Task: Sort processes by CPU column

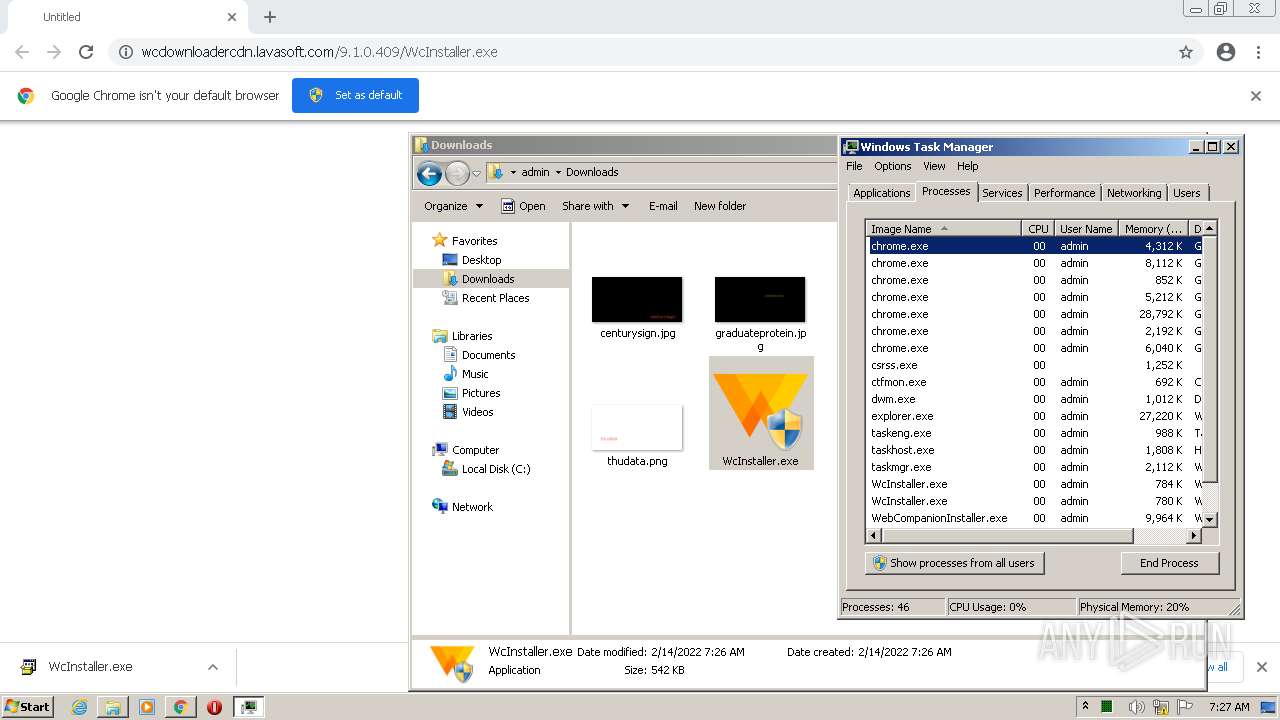Action: point(1038,229)
